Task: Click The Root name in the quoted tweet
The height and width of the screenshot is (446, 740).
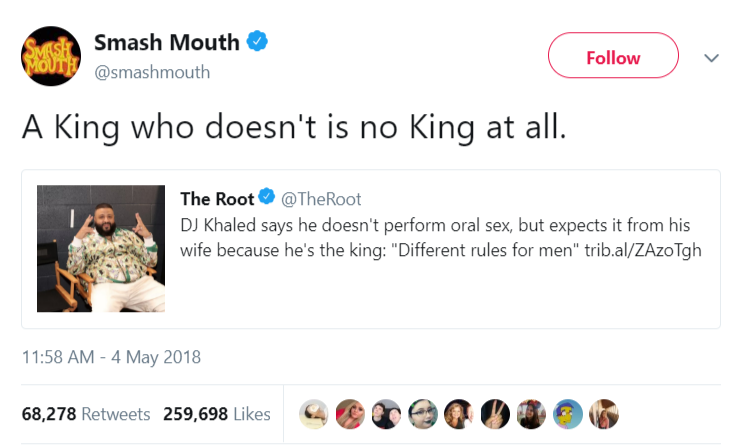Action: point(217,199)
